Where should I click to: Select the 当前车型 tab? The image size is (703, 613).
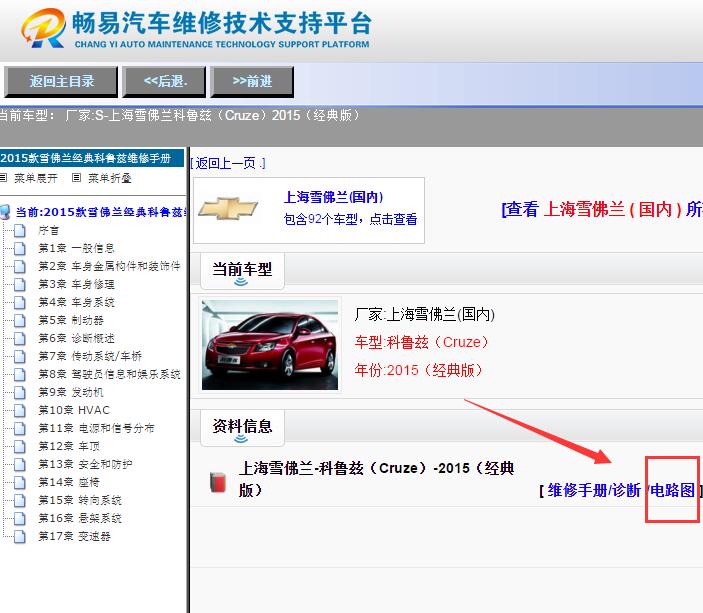242,270
